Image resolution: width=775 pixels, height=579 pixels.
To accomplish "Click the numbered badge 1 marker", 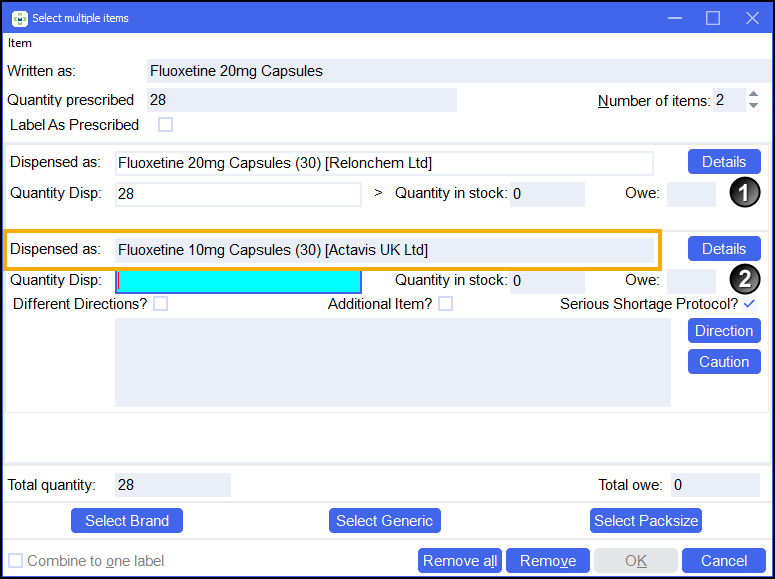I will tap(744, 193).
